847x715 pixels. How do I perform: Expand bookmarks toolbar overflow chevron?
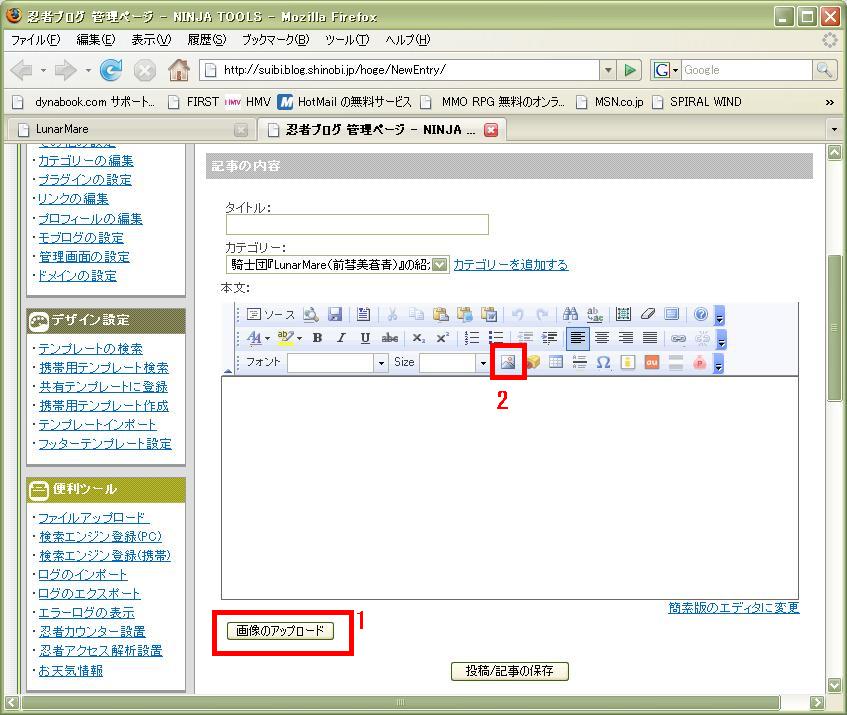pyautogui.click(x=830, y=102)
